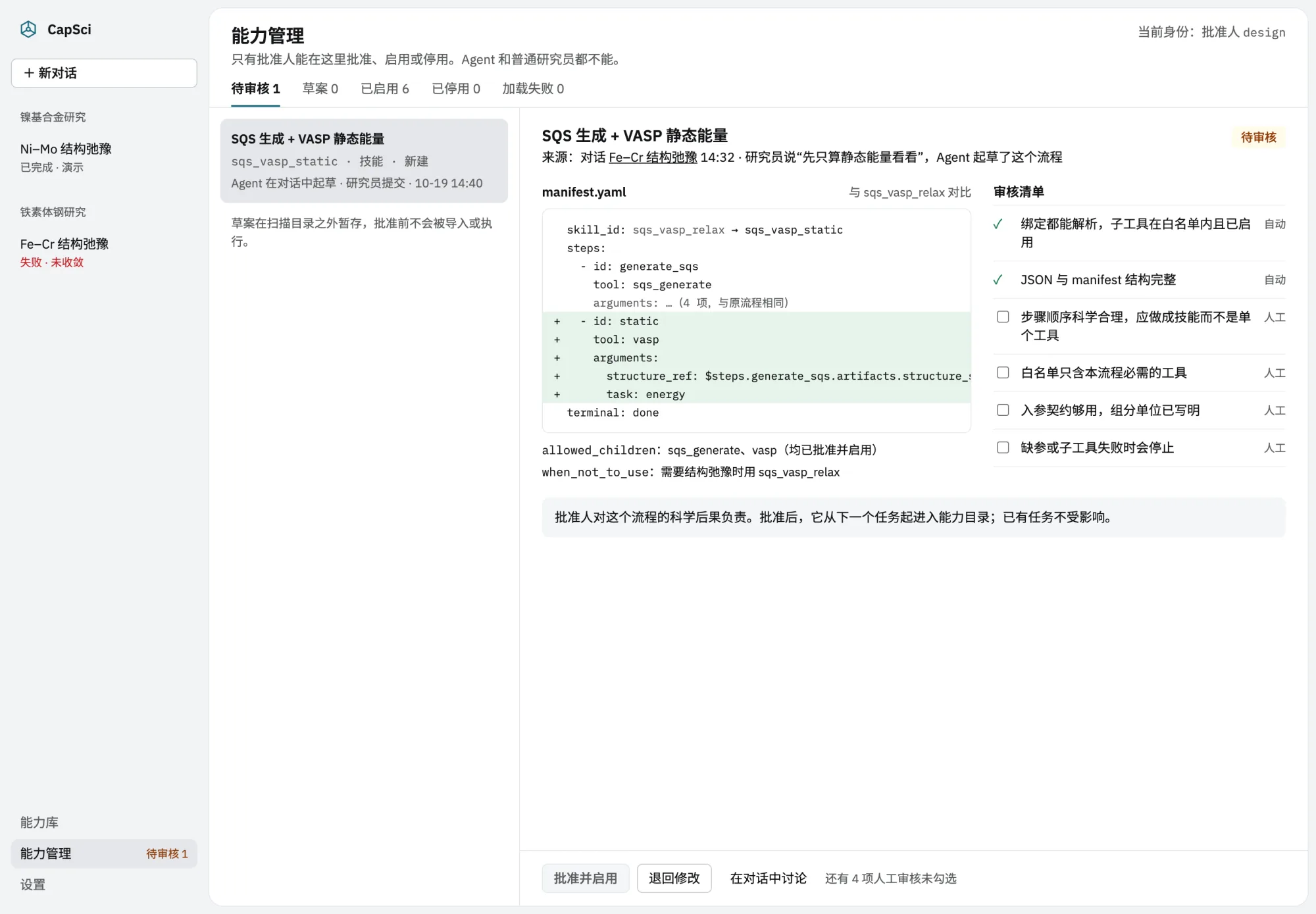This screenshot has height=914, width=1316.
Task: Switch to the 已停用 0 tab
Action: [455, 89]
